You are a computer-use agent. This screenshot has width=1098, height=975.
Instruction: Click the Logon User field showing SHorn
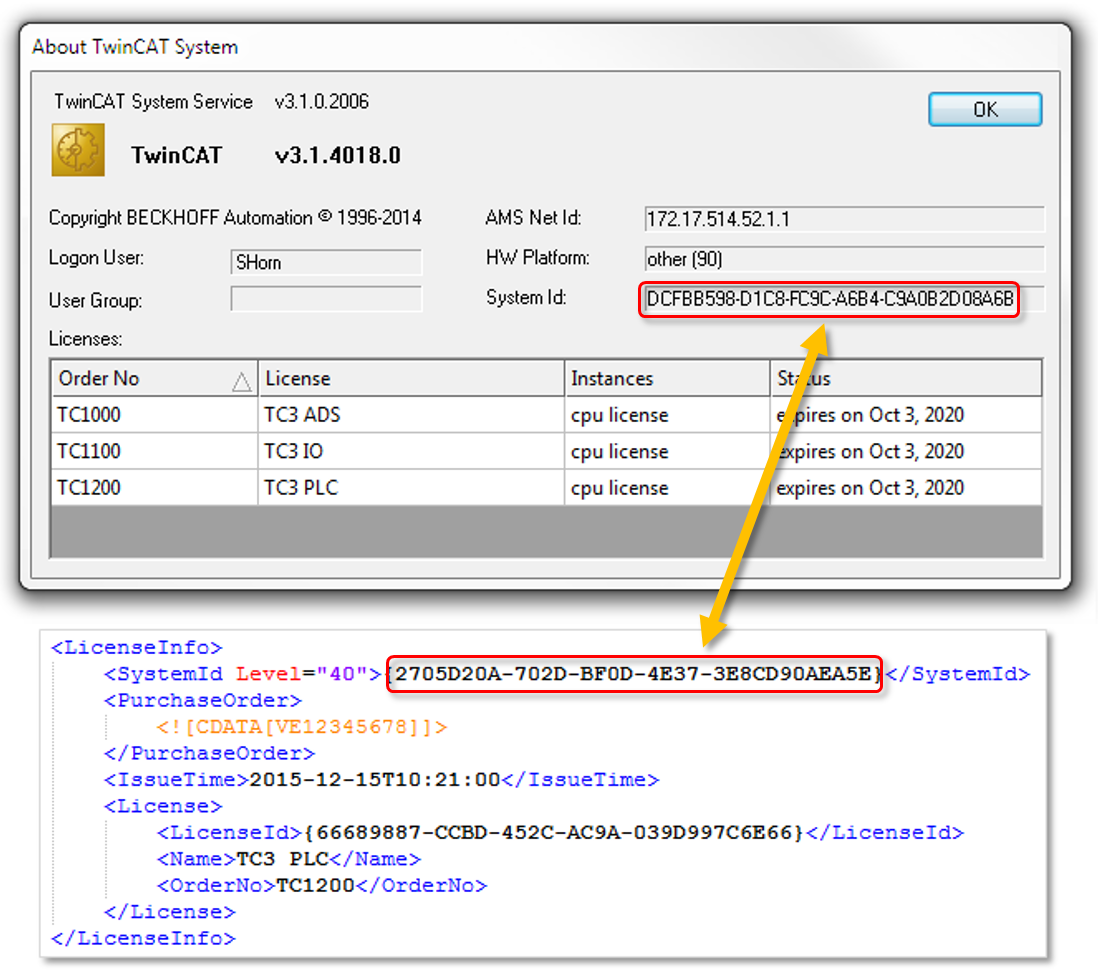coord(326,262)
